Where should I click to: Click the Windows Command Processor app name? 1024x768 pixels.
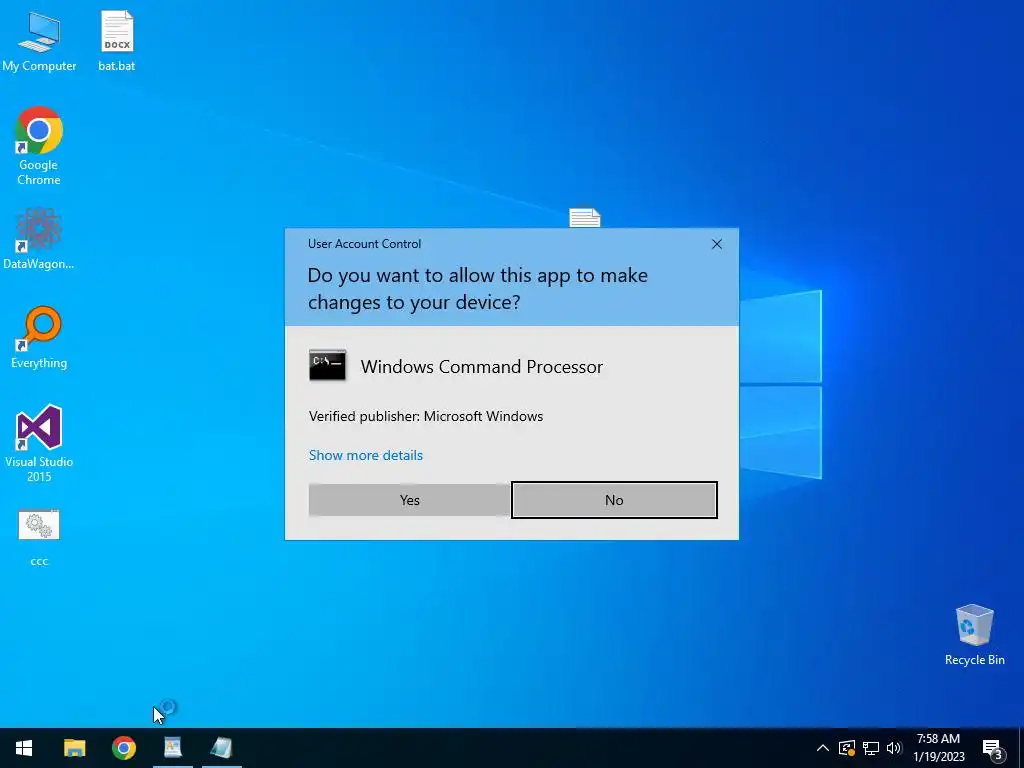(x=482, y=366)
